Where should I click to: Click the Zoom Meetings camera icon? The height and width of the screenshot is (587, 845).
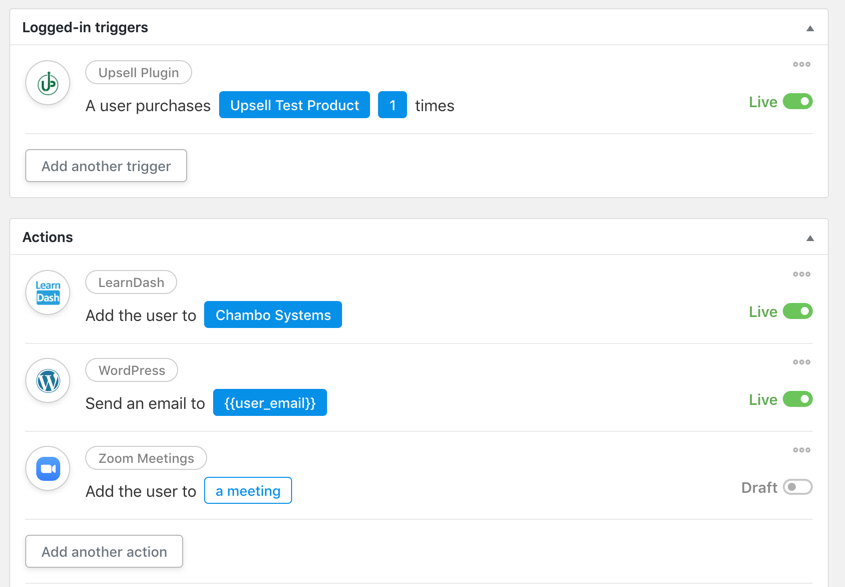tap(48, 468)
